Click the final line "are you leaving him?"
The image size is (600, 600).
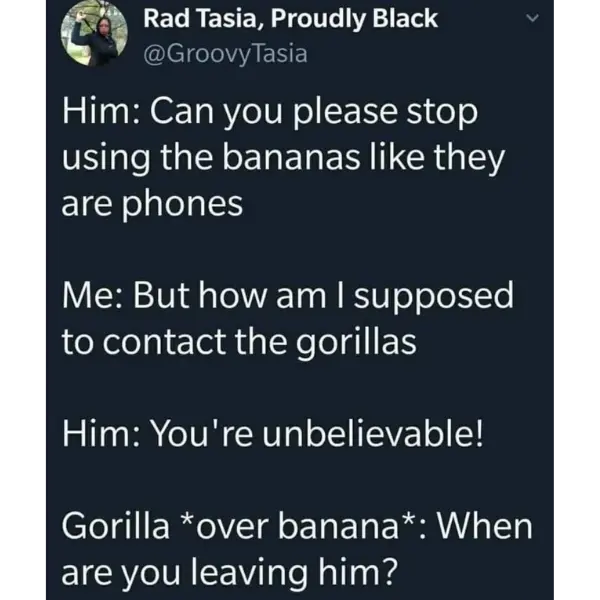[230, 571]
